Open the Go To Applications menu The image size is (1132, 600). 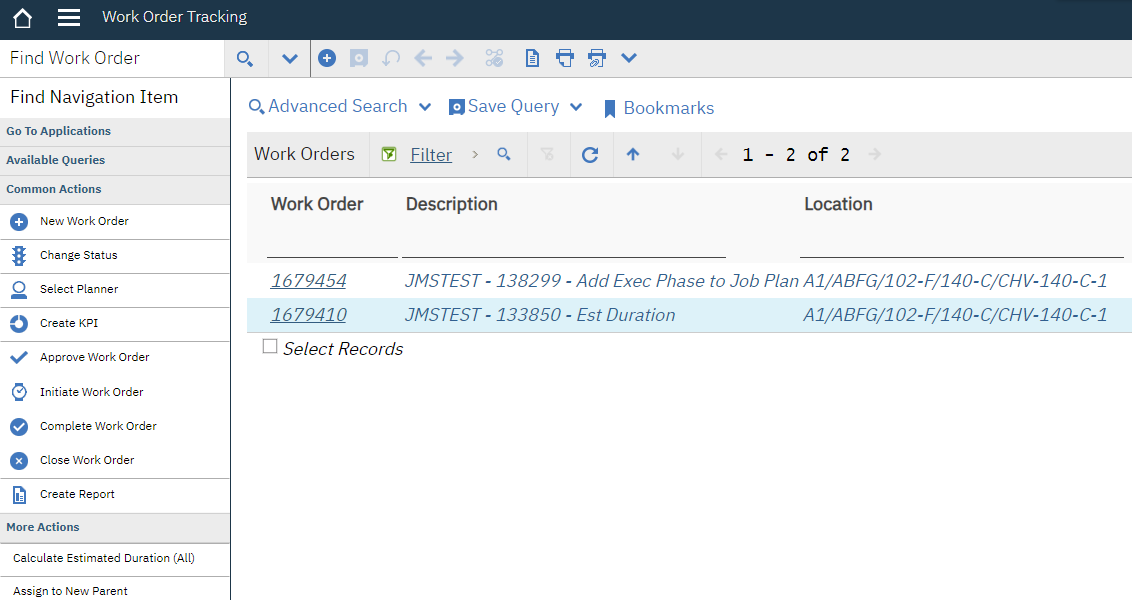tap(58, 131)
